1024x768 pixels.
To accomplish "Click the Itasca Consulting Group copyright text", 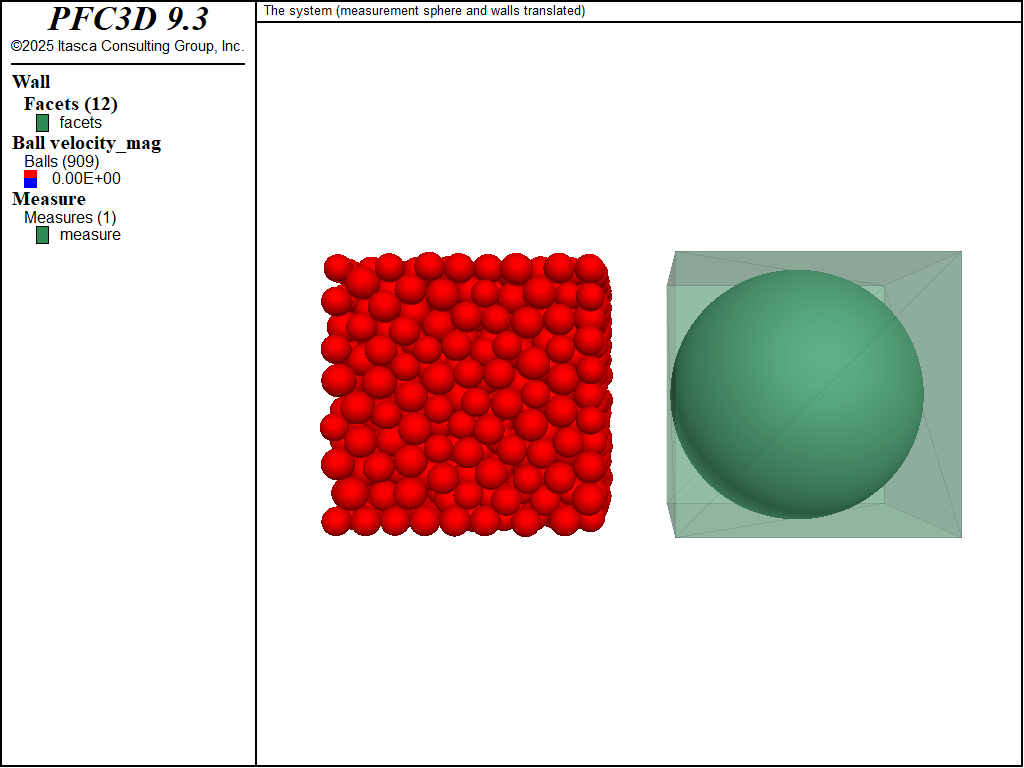I will click(127, 45).
